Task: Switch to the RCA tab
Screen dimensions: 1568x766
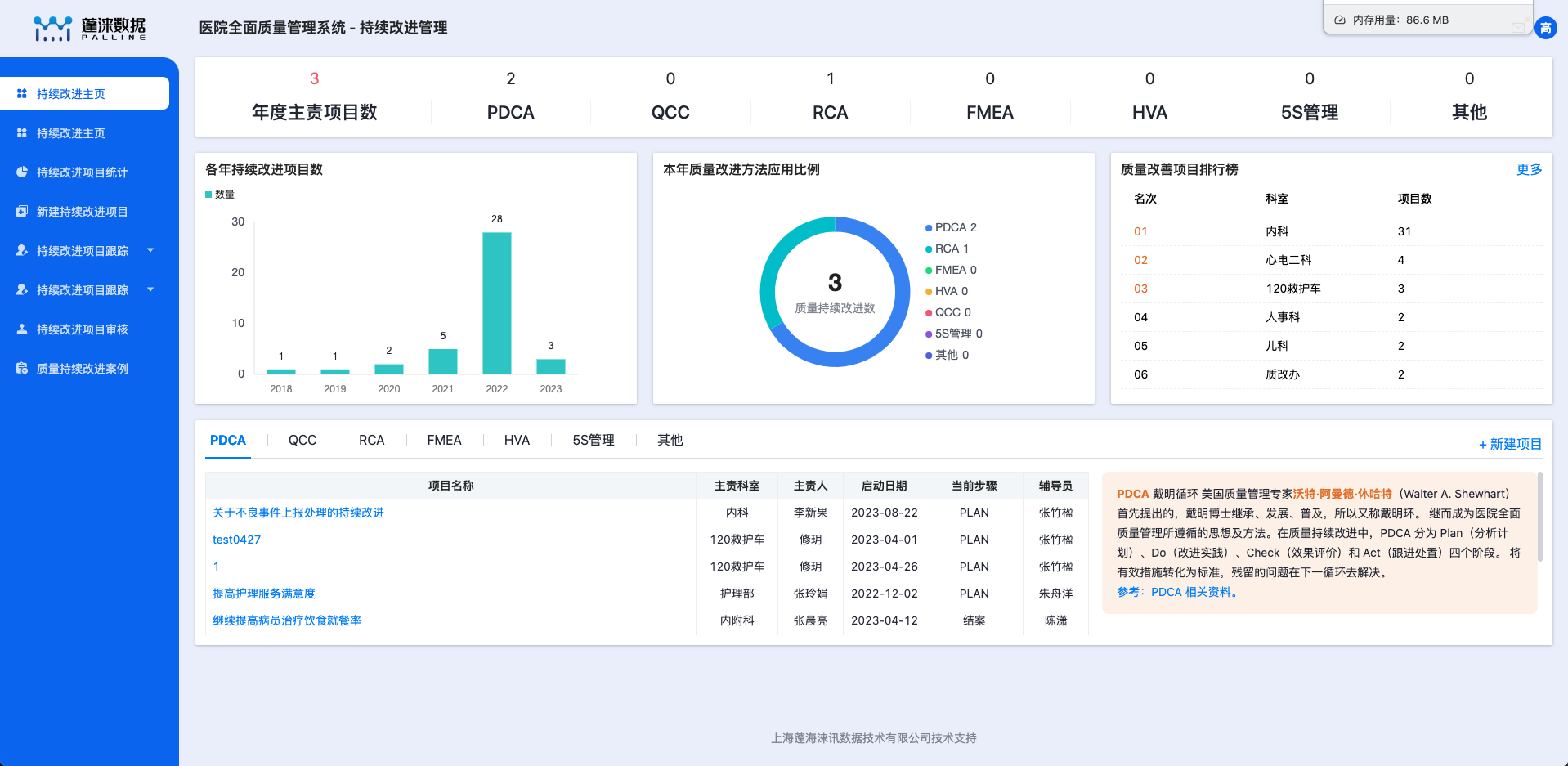Action: (x=371, y=440)
